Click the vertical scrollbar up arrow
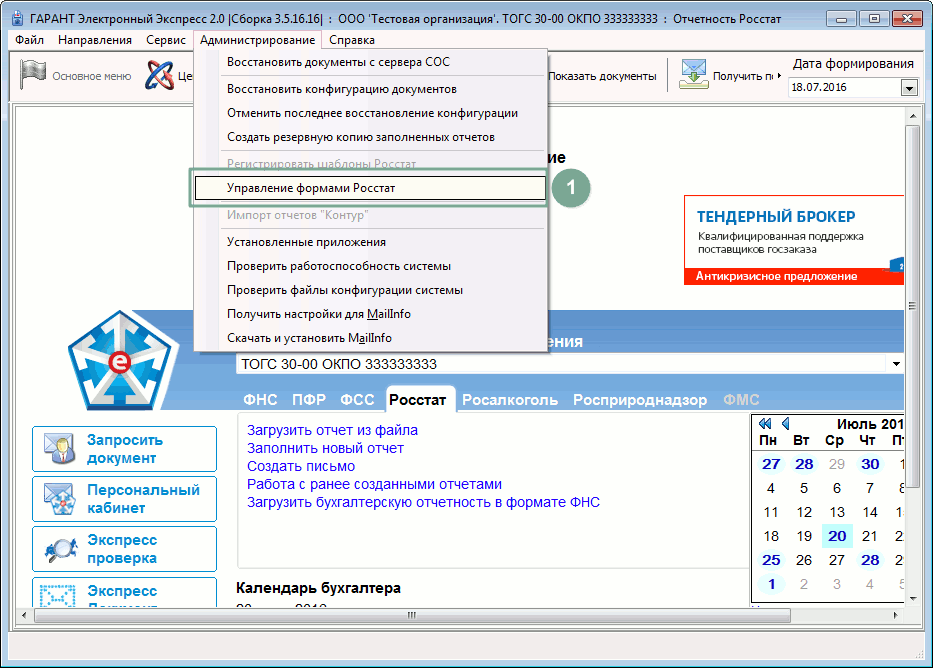933x668 pixels. click(x=912, y=115)
